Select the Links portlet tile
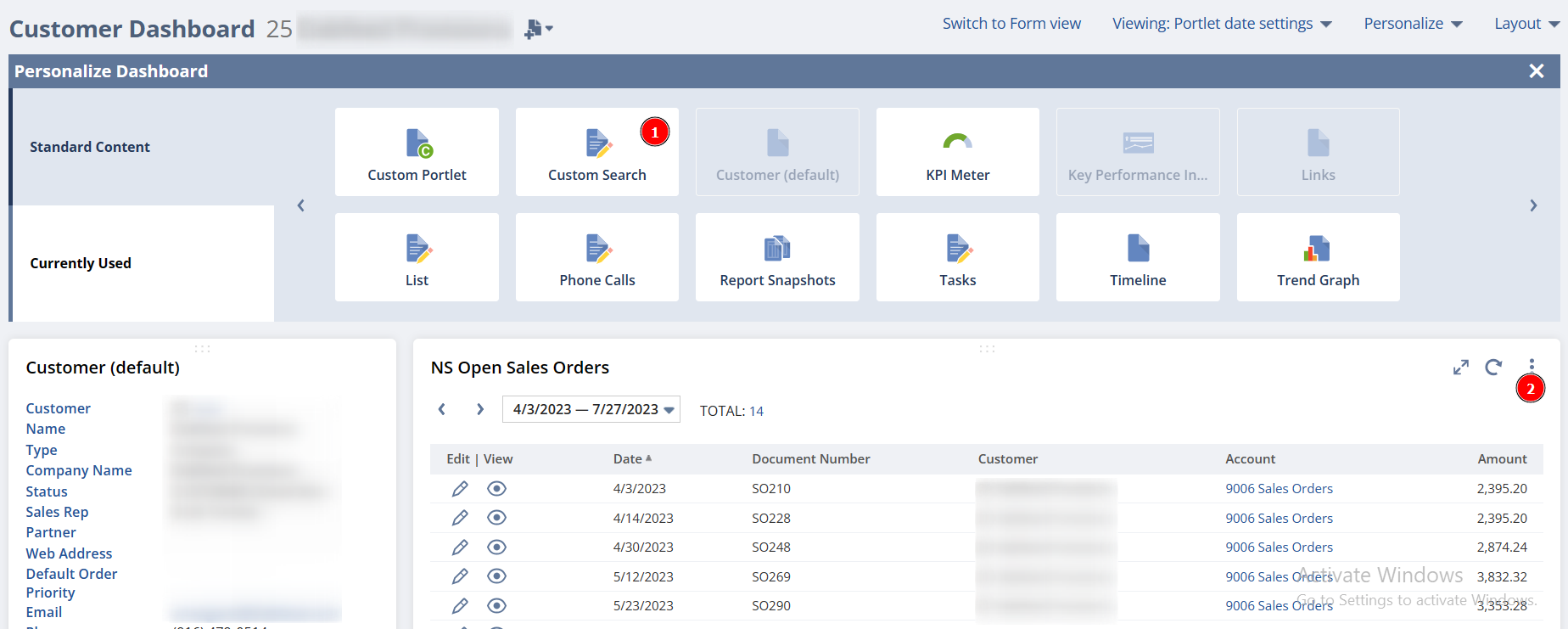Screen dimensions: 1568x629 click(1318, 152)
